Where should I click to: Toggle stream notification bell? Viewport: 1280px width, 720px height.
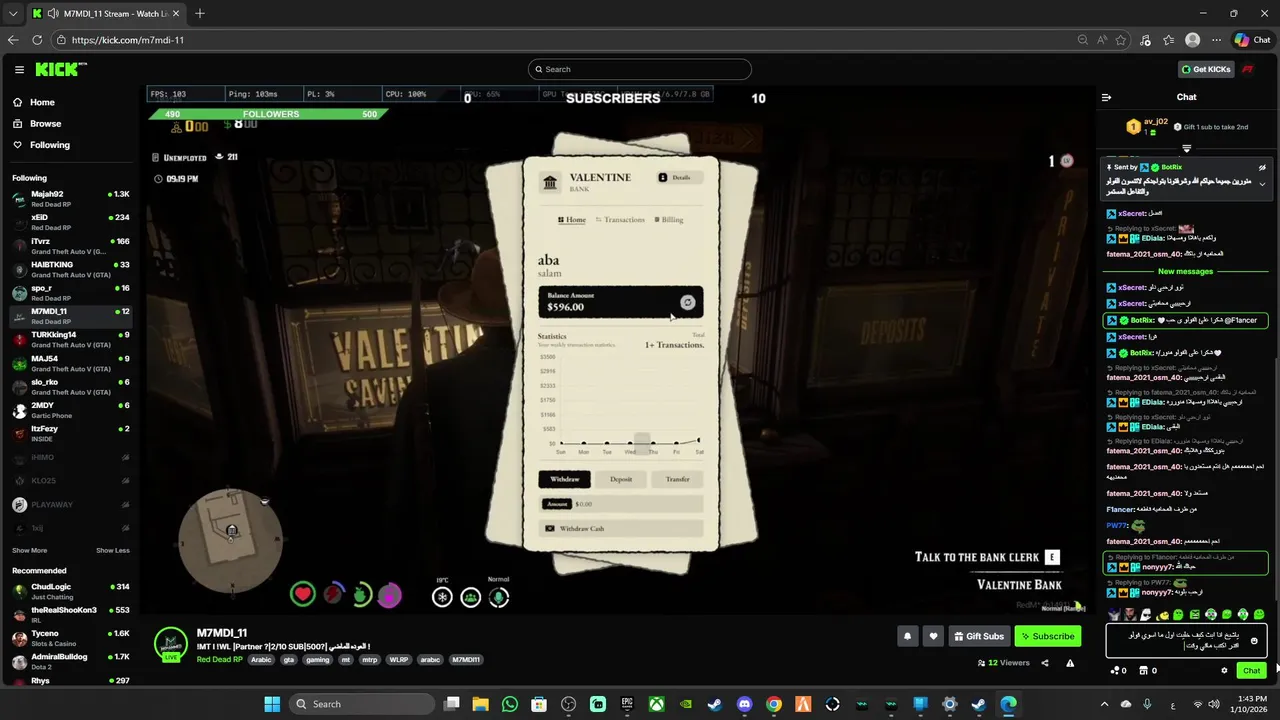pyautogui.click(x=907, y=636)
